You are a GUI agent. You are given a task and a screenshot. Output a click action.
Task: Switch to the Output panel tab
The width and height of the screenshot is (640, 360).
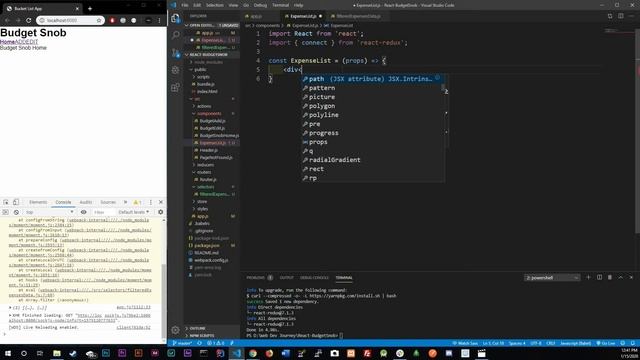[287, 278]
